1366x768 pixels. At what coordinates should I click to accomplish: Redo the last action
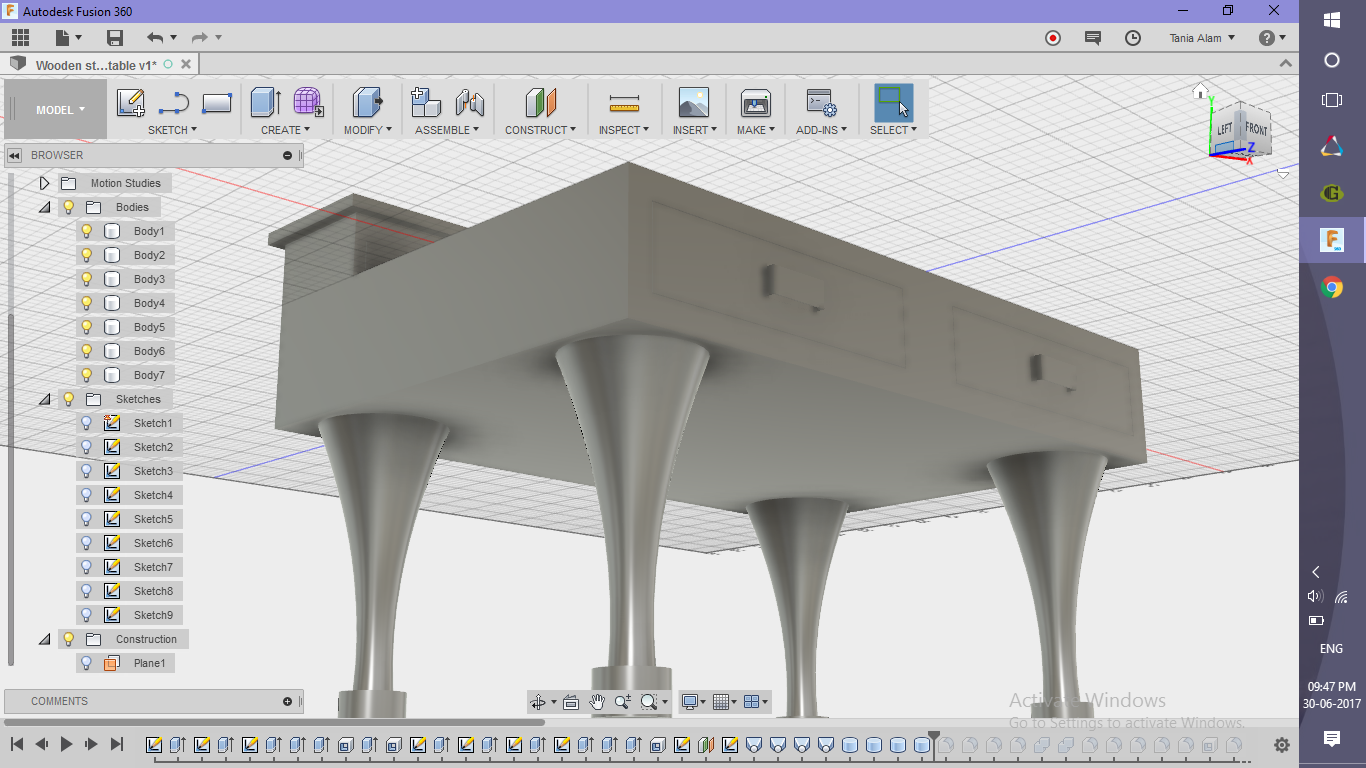(x=199, y=38)
